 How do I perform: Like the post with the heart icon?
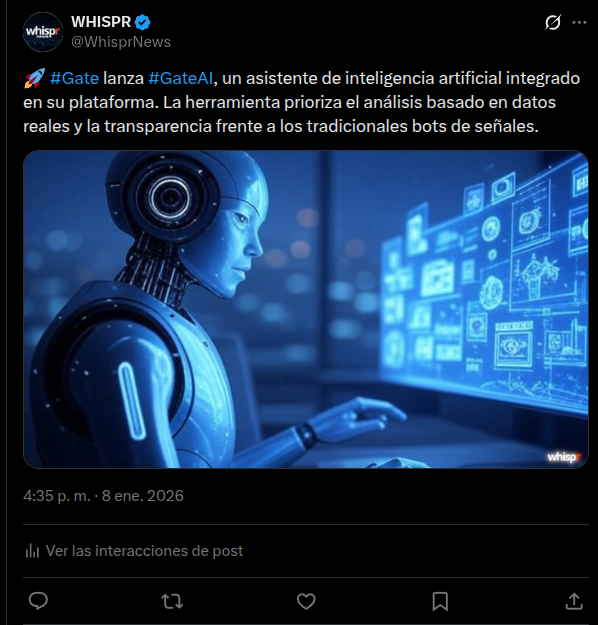(x=306, y=601)
